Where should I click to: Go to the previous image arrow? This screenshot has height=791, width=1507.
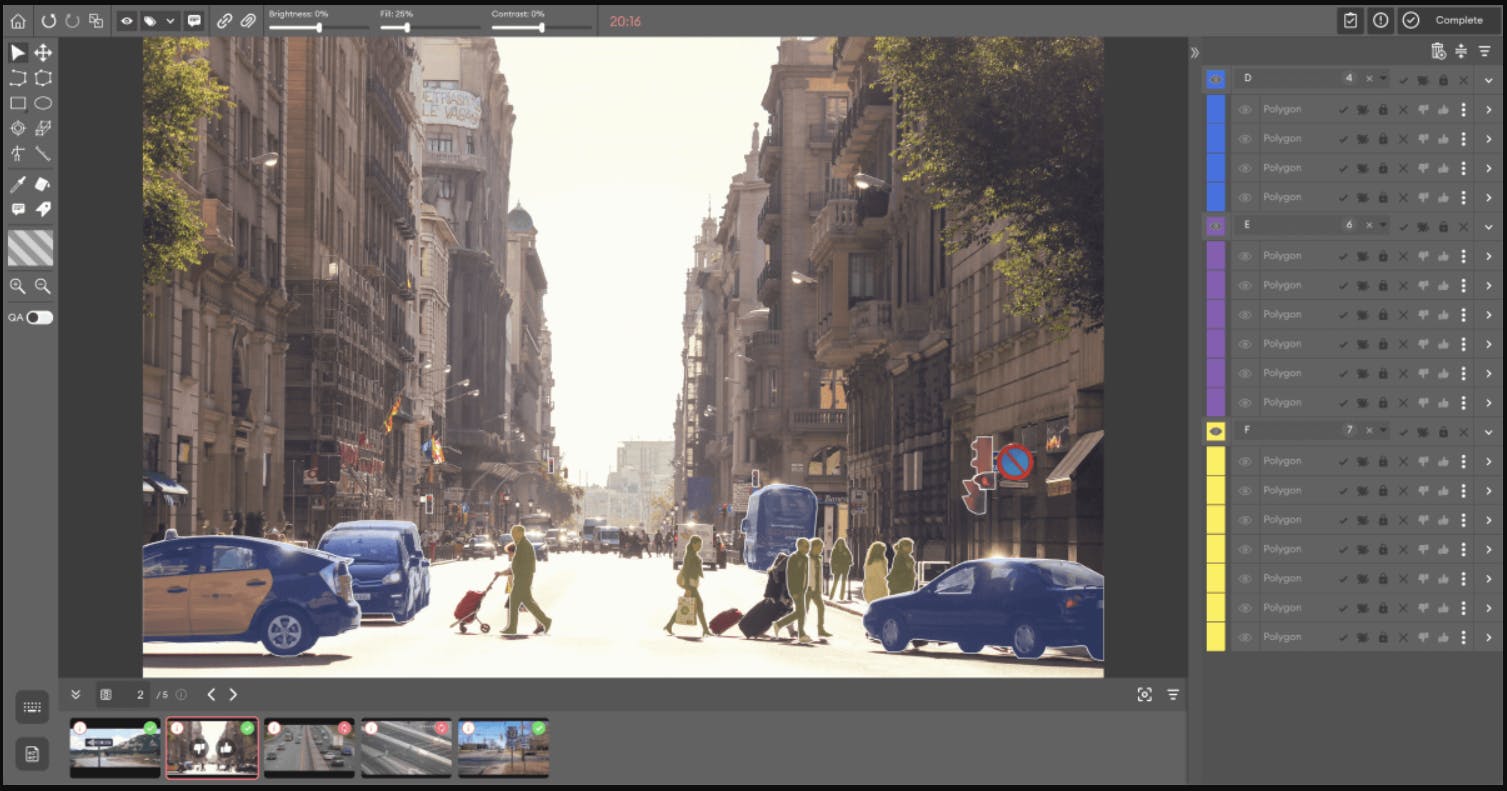(x=211, y=694)
